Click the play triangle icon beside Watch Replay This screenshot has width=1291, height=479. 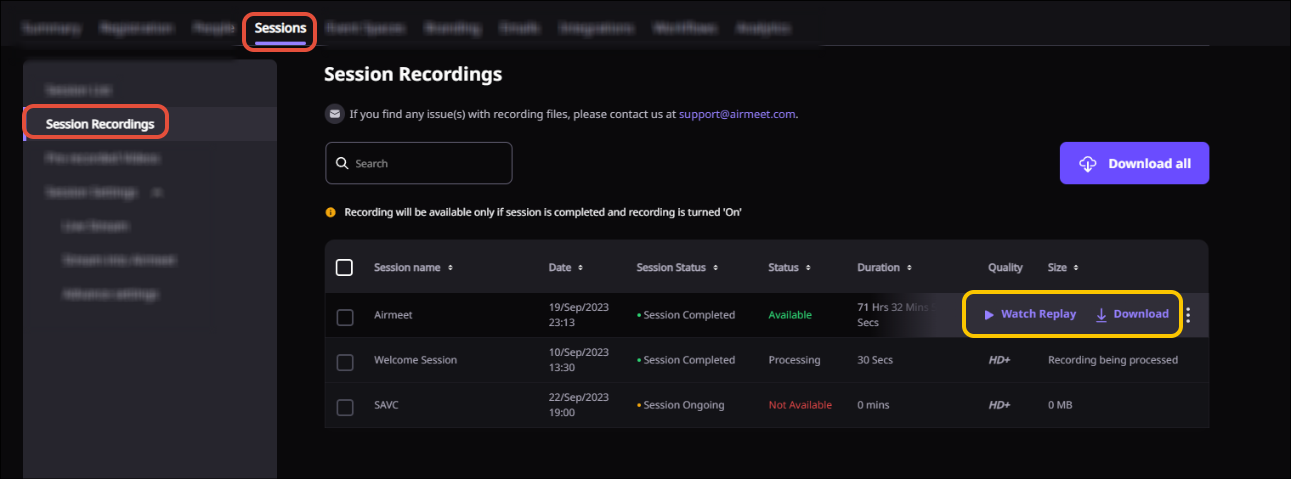(x=989, y=314)
